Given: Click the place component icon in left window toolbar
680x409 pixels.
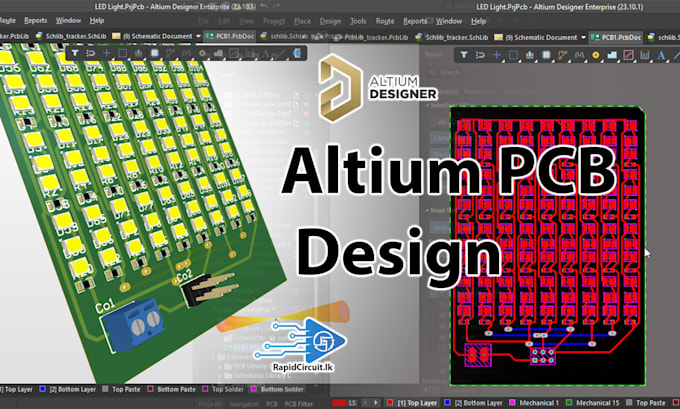Looking at the screenshot, I should 154,53.
